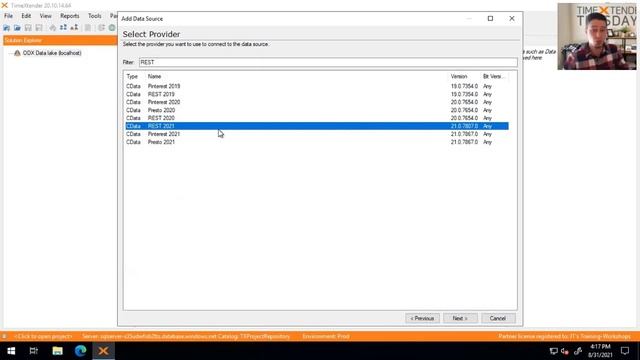The width and height of the screenshot is (640, 360).
Task: Click the gray document toolbar icon
Action: tap(88, 28)
